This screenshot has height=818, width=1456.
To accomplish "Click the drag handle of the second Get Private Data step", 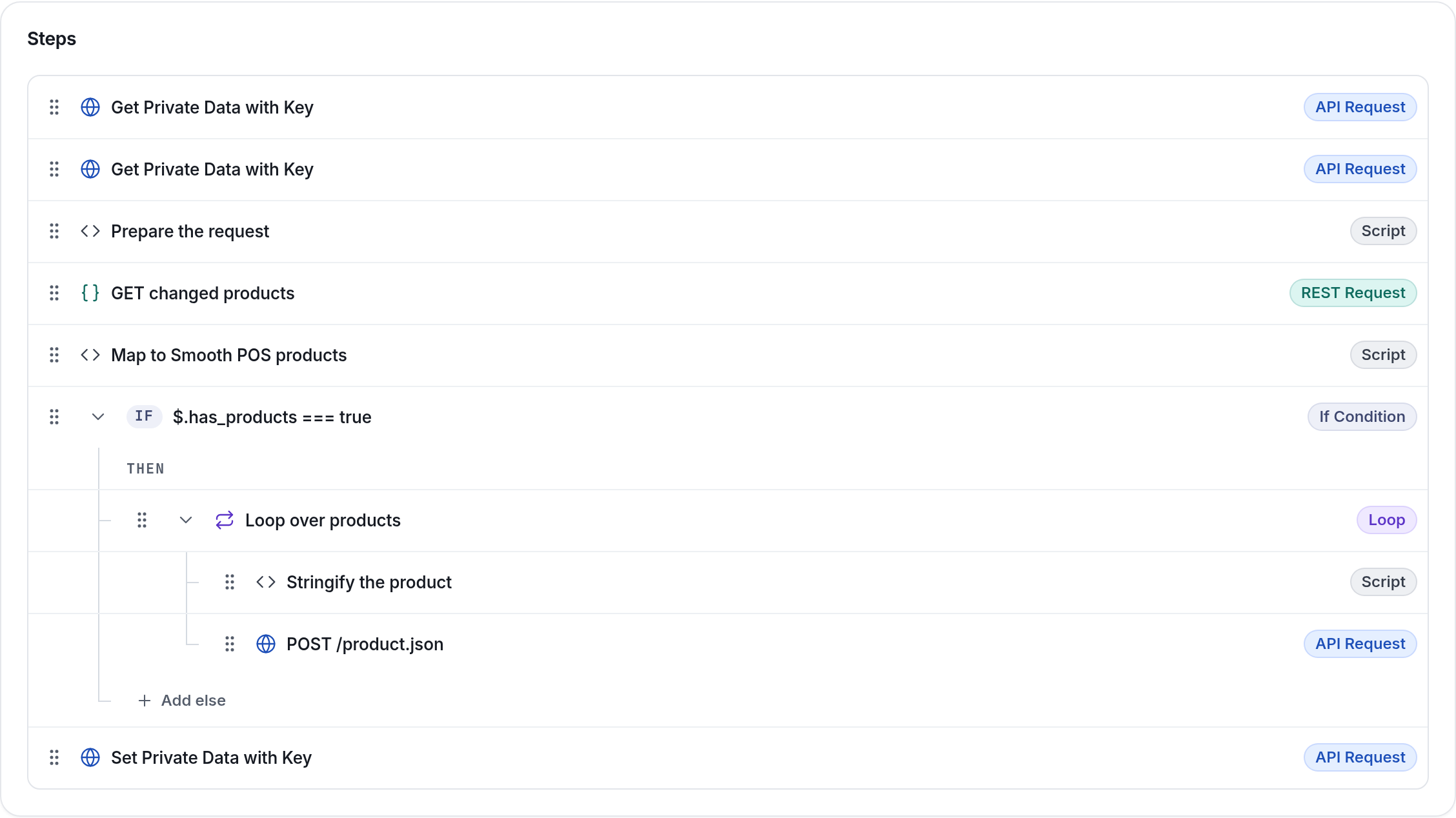I will (x=54, y=169).
